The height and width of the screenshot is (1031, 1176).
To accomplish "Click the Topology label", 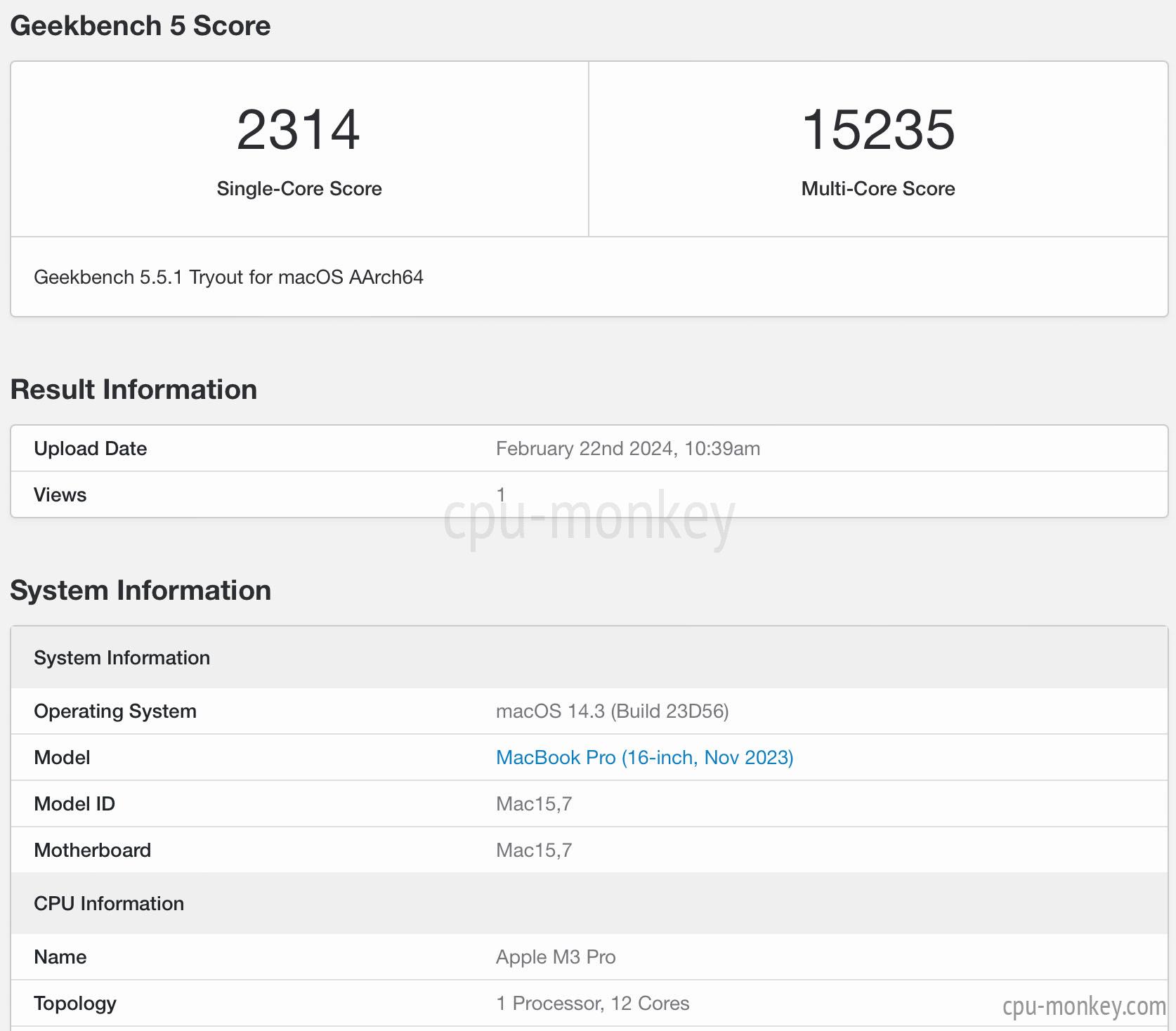I will point(75,1003).
